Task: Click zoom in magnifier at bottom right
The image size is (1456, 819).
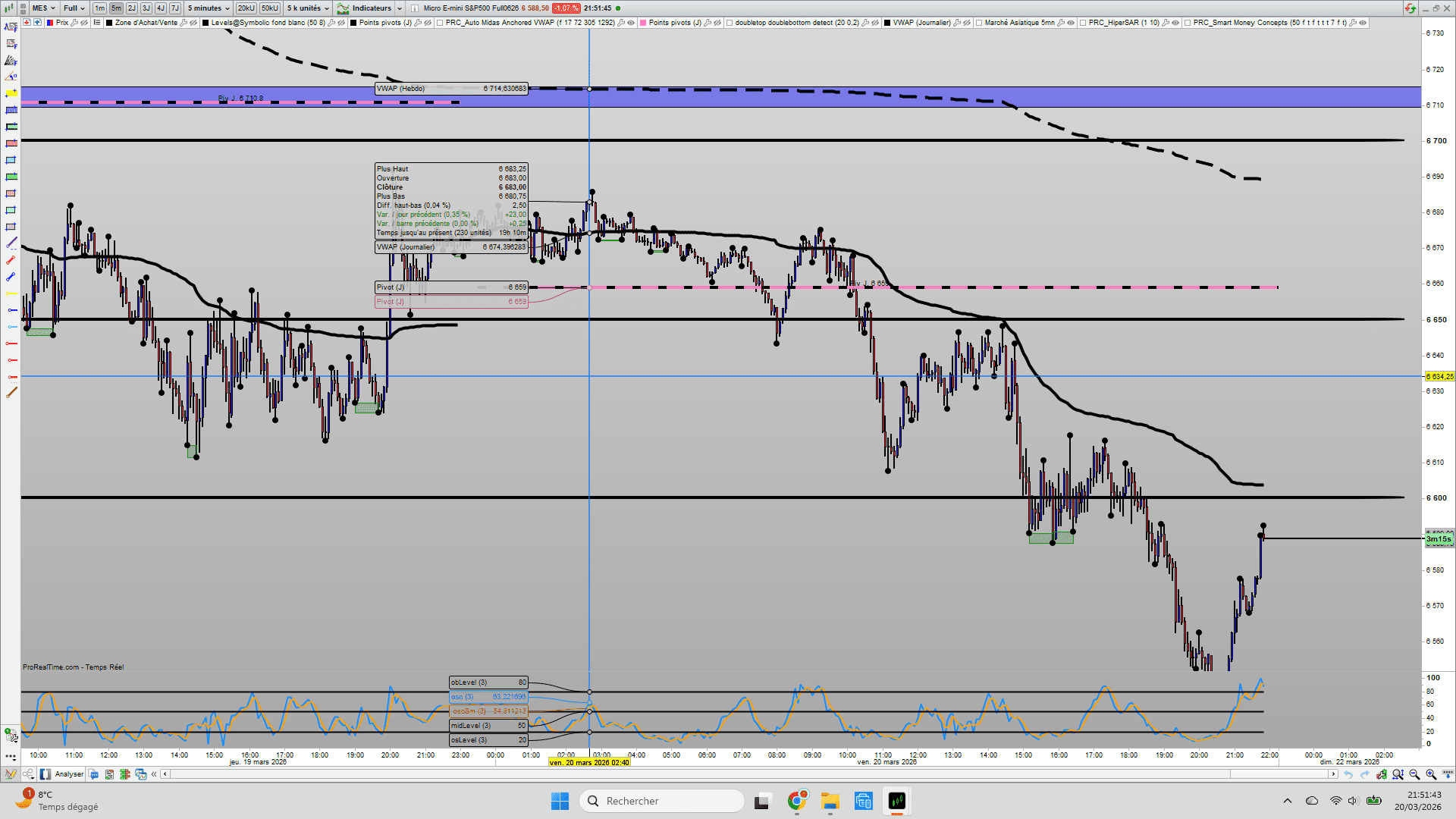Action: 1430,774
